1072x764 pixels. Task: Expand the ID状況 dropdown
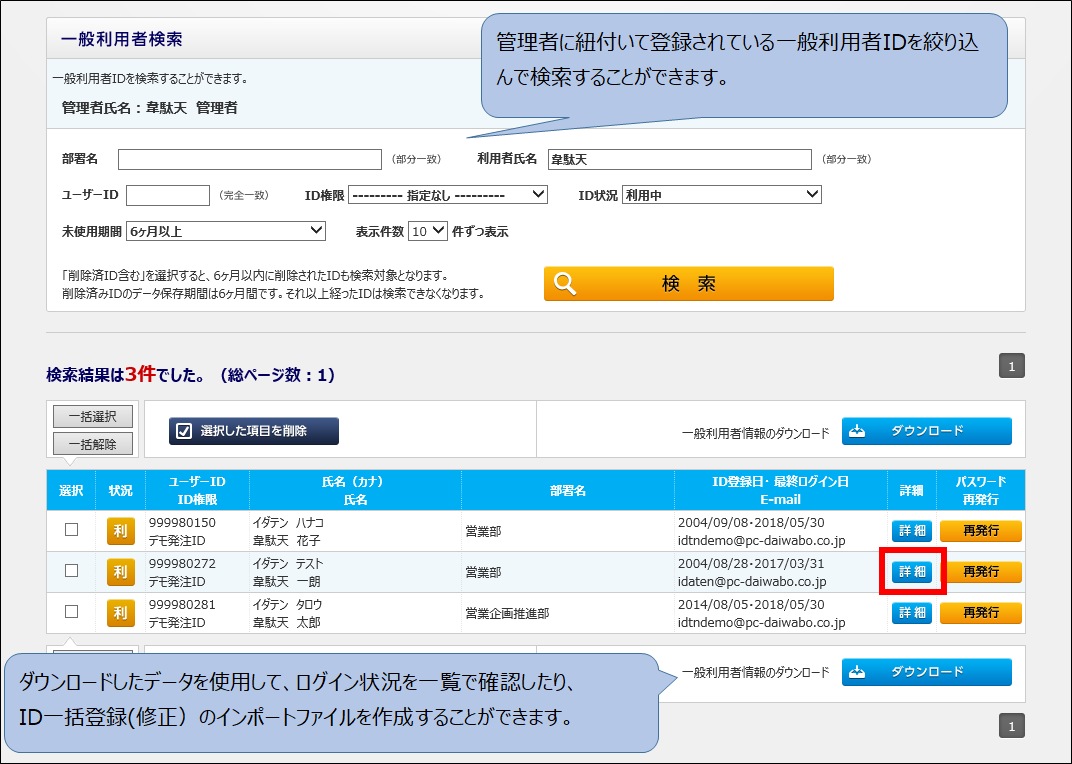721,195
